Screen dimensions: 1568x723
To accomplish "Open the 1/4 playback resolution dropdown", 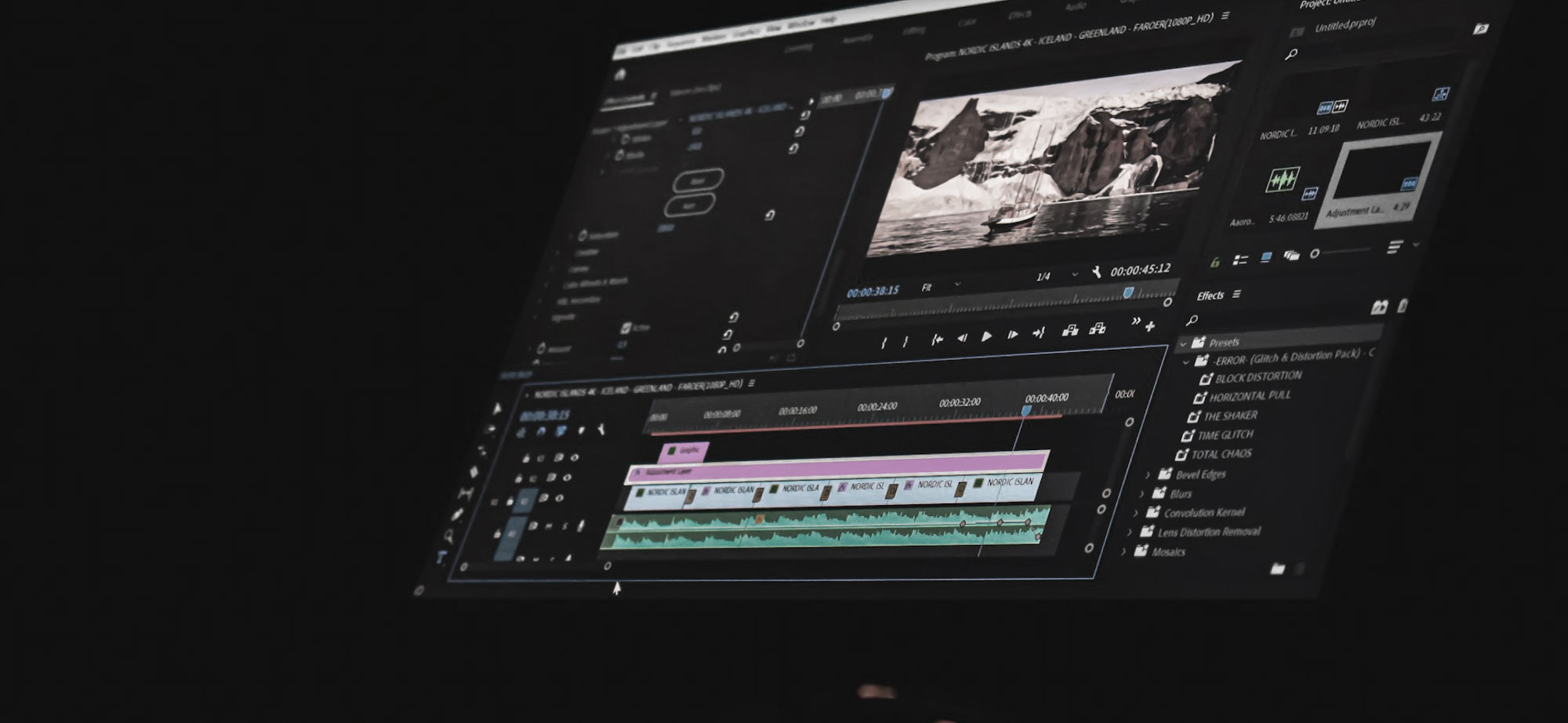I will tap(1058, 275).
